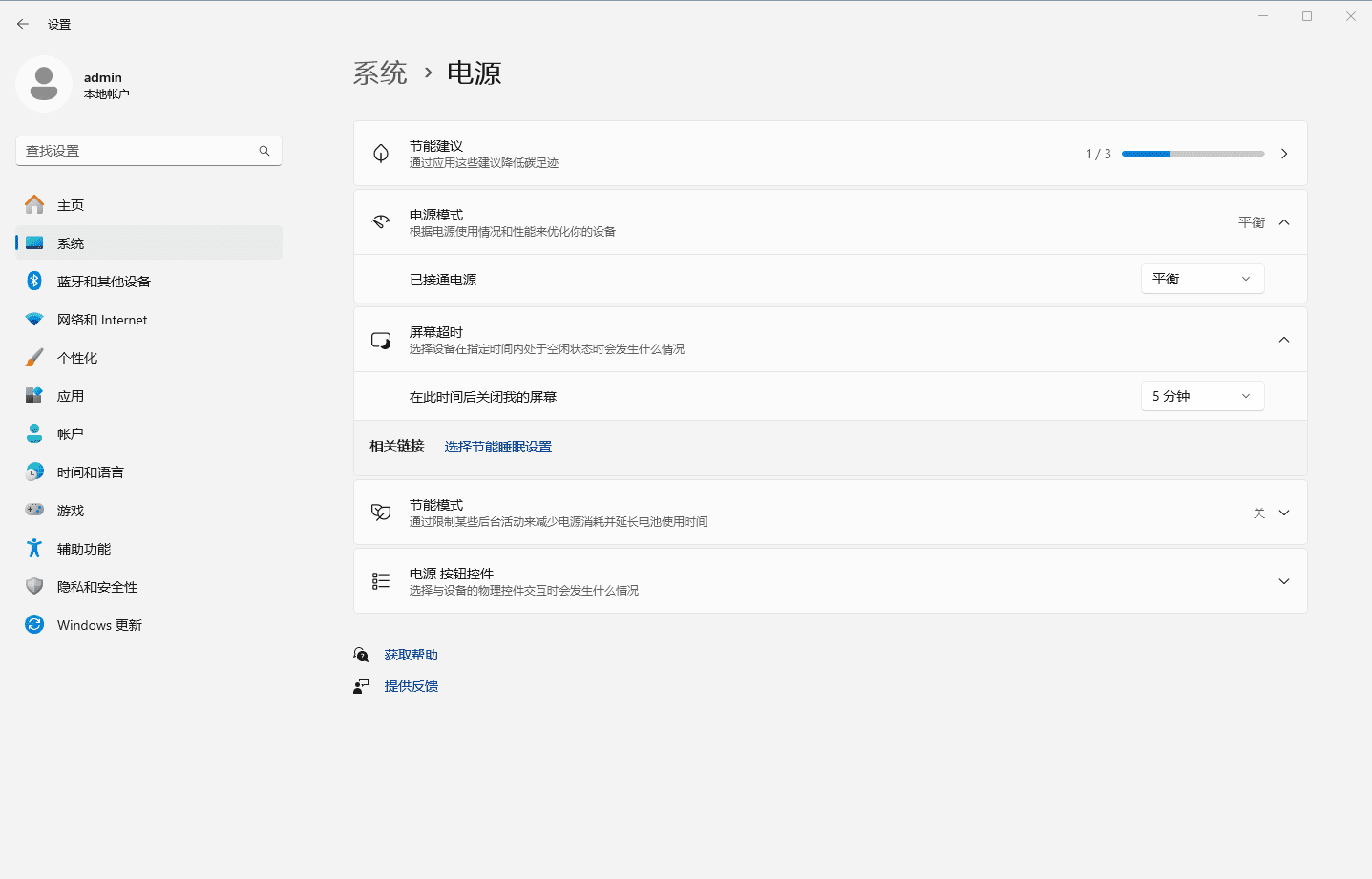Click the give feedback (提供反馈) icon
Viewport: 1372px width, 879px height.
point(361,686)
